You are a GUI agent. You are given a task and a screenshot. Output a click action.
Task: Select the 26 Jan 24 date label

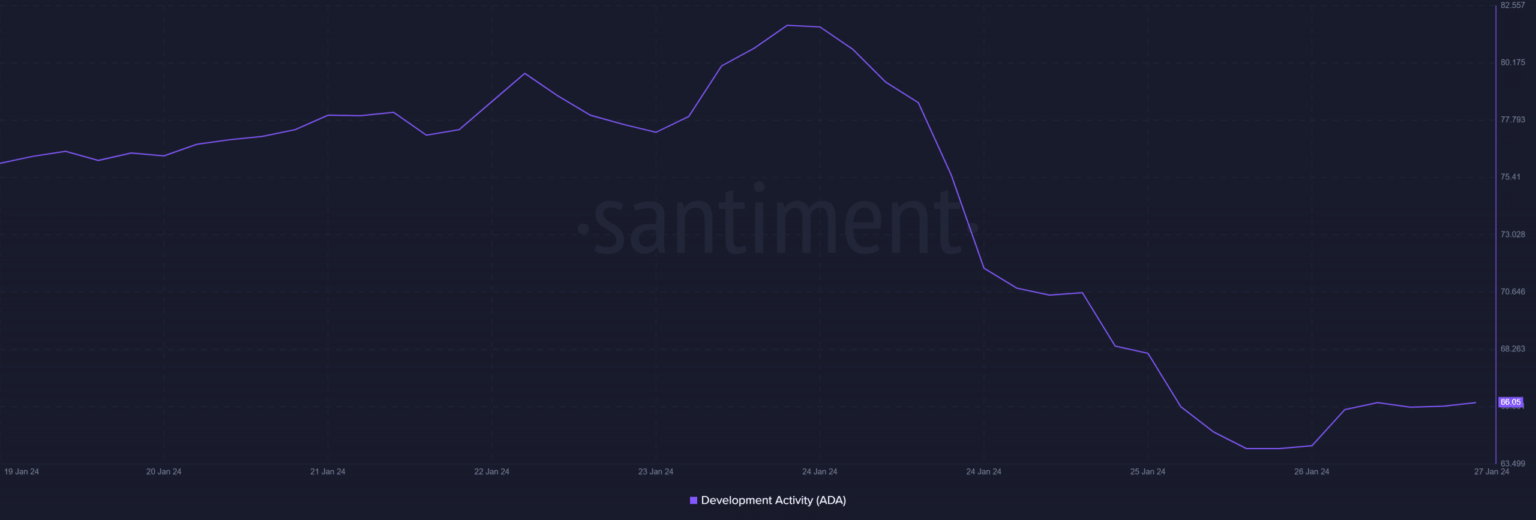tap(1311, 471)
